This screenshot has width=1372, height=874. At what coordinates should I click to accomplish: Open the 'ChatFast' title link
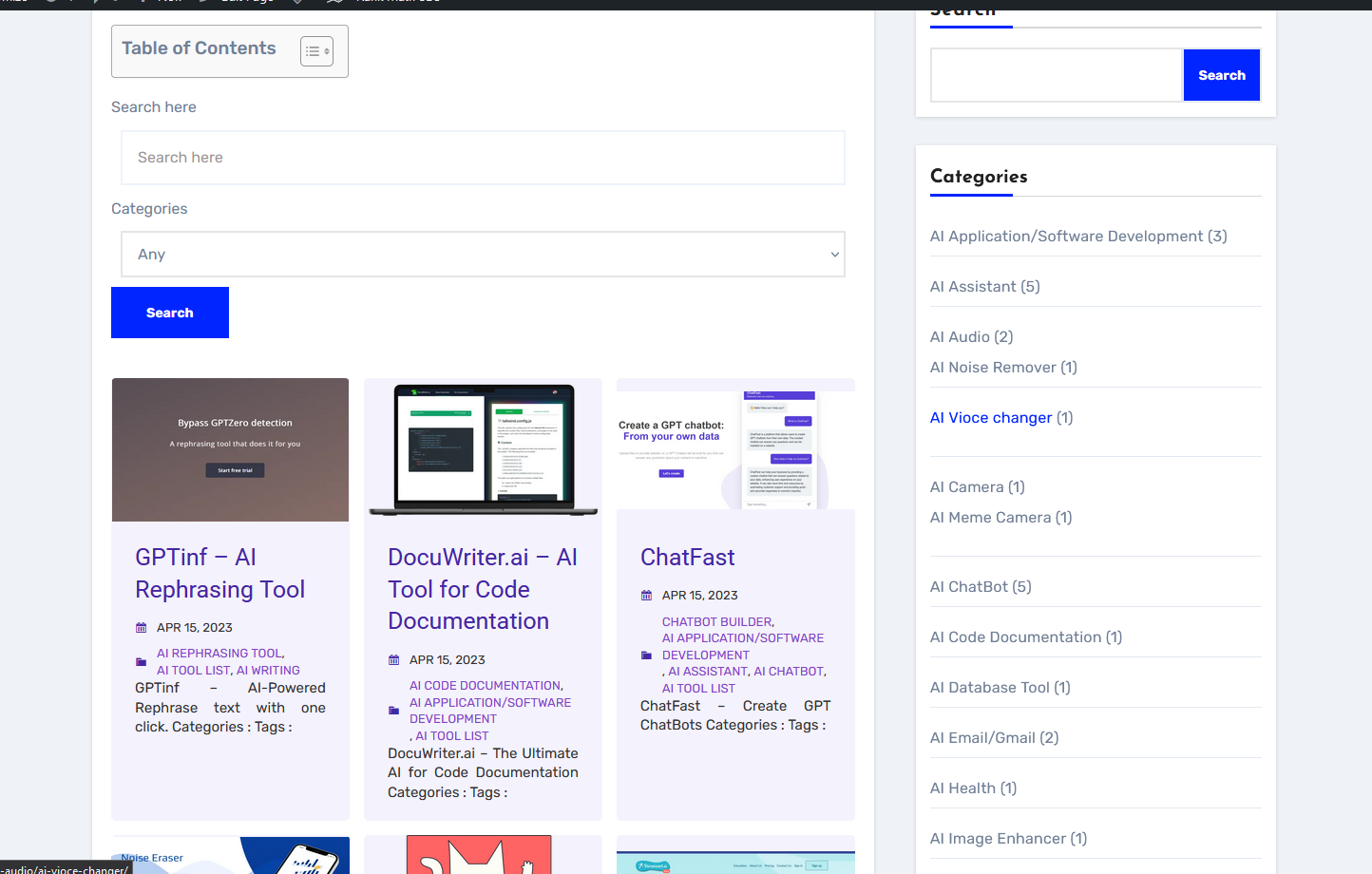pos(688,558)
